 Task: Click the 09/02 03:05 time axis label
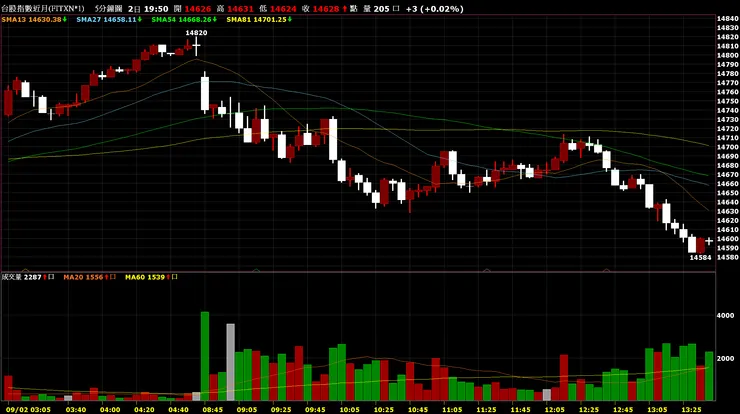coord(28,409)
